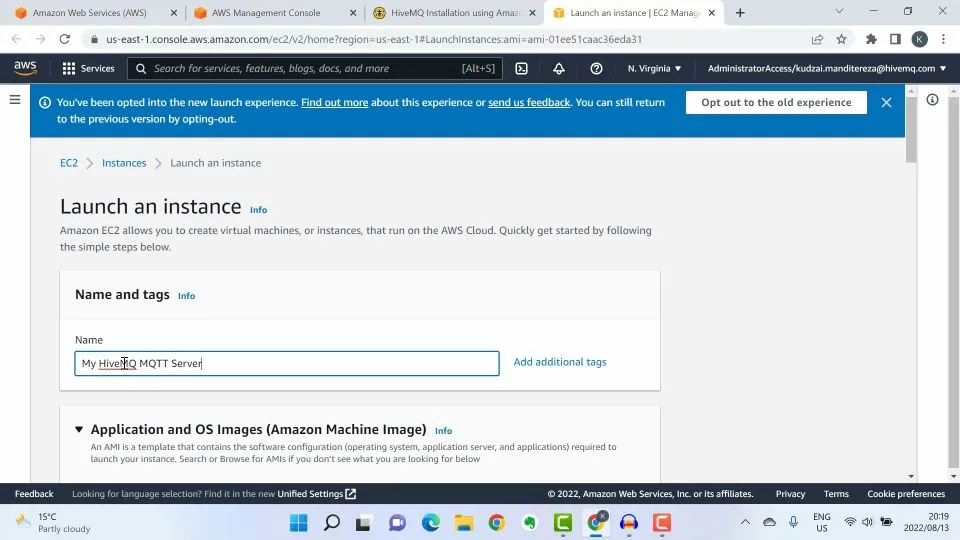960x540 pixels.
Task: Open browser extensions puzzle icon
Action: pos(871,39)
